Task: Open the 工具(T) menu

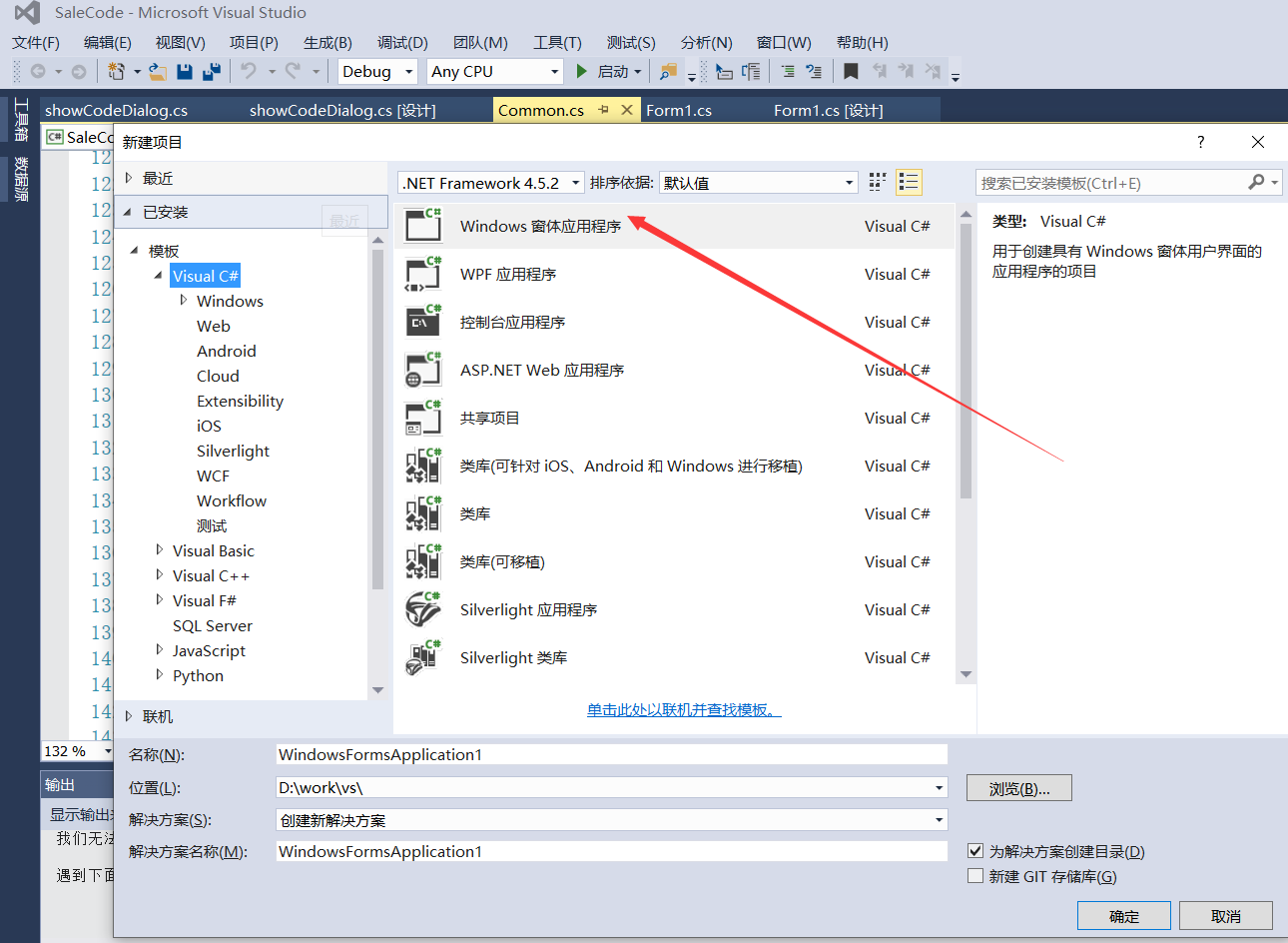Action: (557, 42)
